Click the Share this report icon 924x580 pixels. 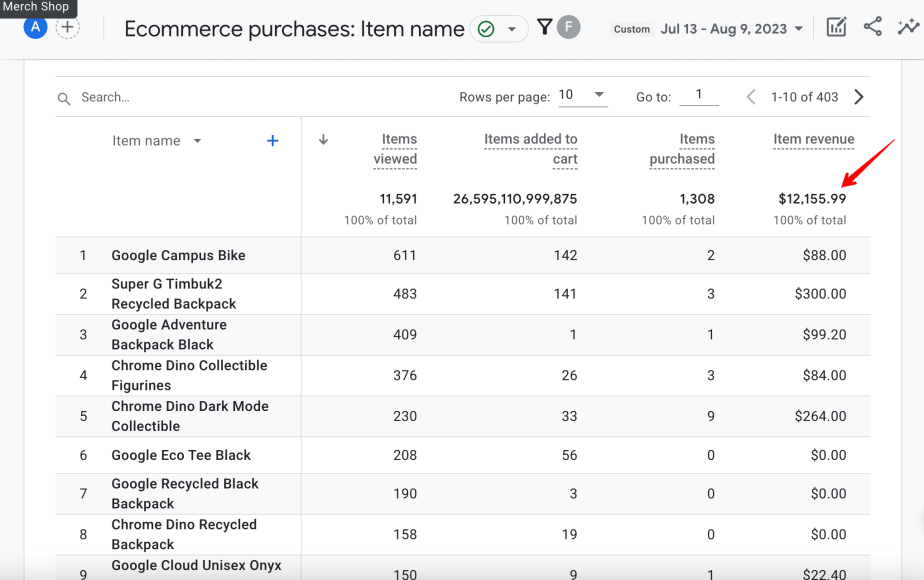pyautogui.click(x=870, y=27)
